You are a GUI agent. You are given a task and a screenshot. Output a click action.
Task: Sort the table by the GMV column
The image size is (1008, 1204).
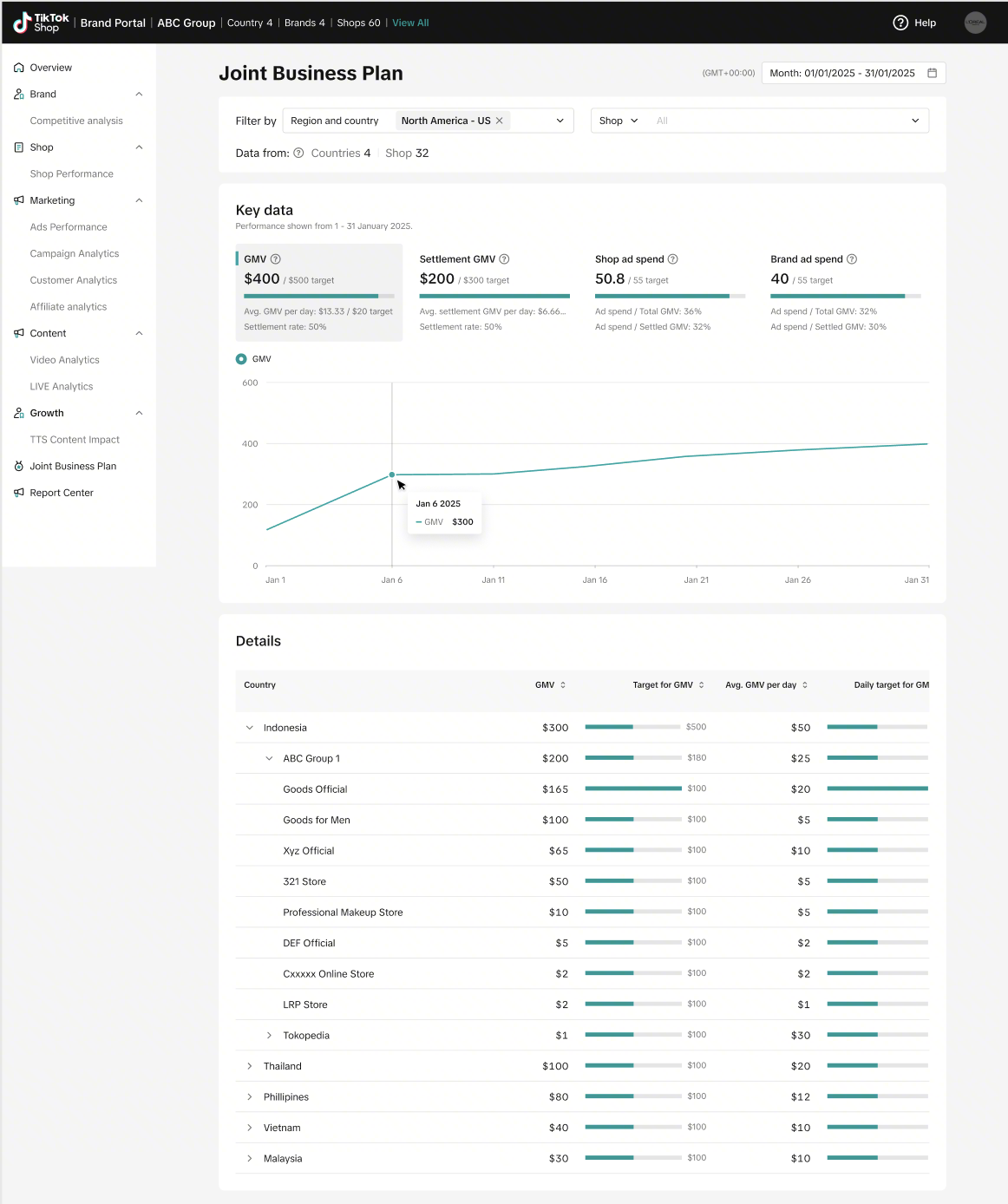[563, 685]
